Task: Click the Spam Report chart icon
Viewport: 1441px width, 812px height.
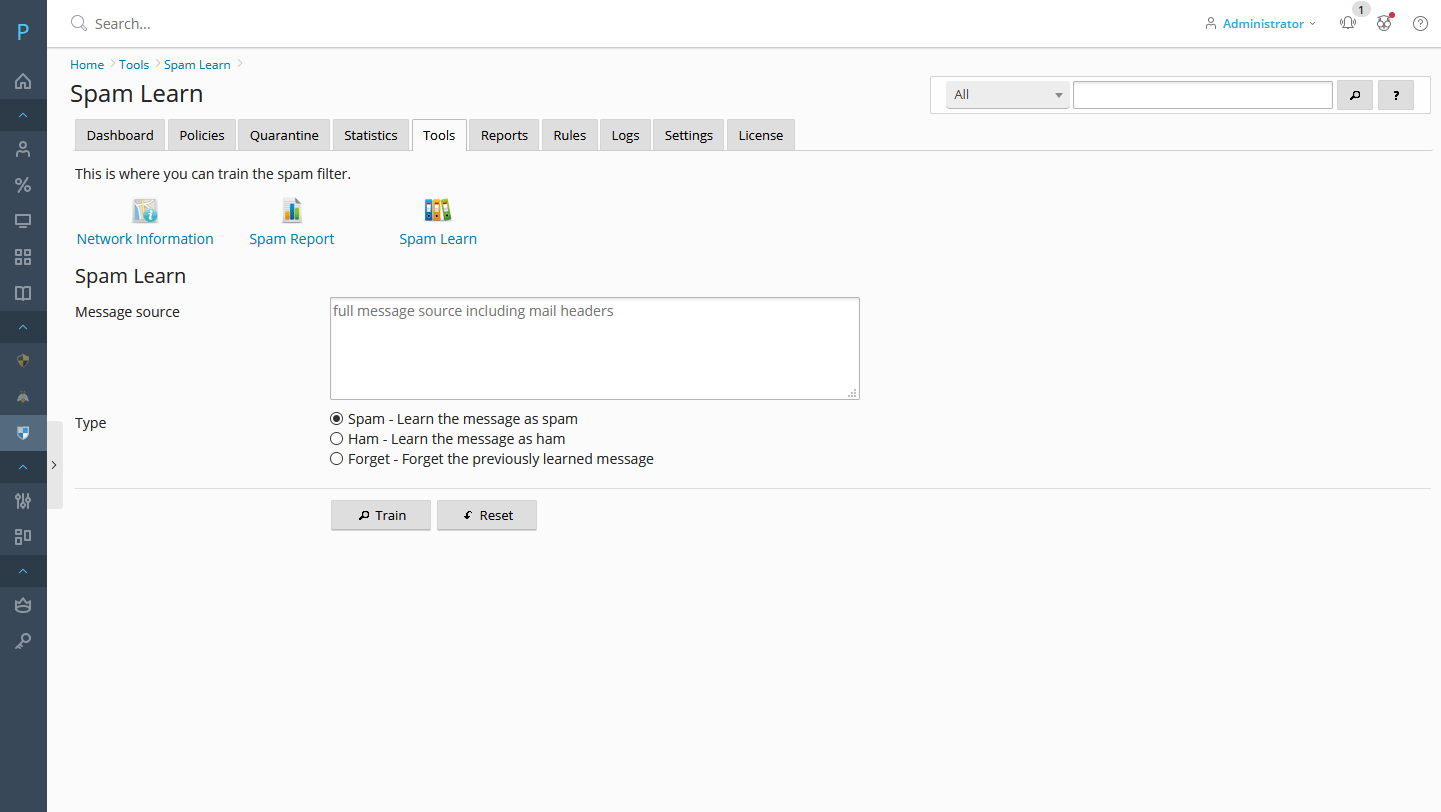Action: [x=291, y=210]
